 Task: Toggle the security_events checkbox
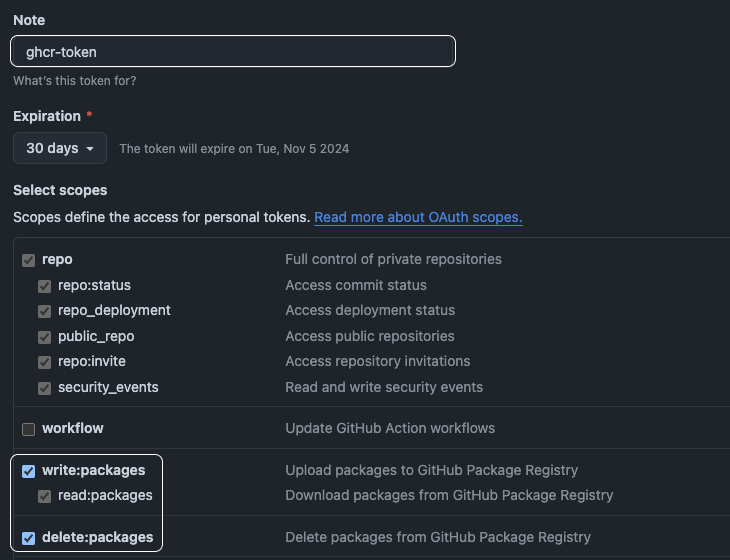44,388
